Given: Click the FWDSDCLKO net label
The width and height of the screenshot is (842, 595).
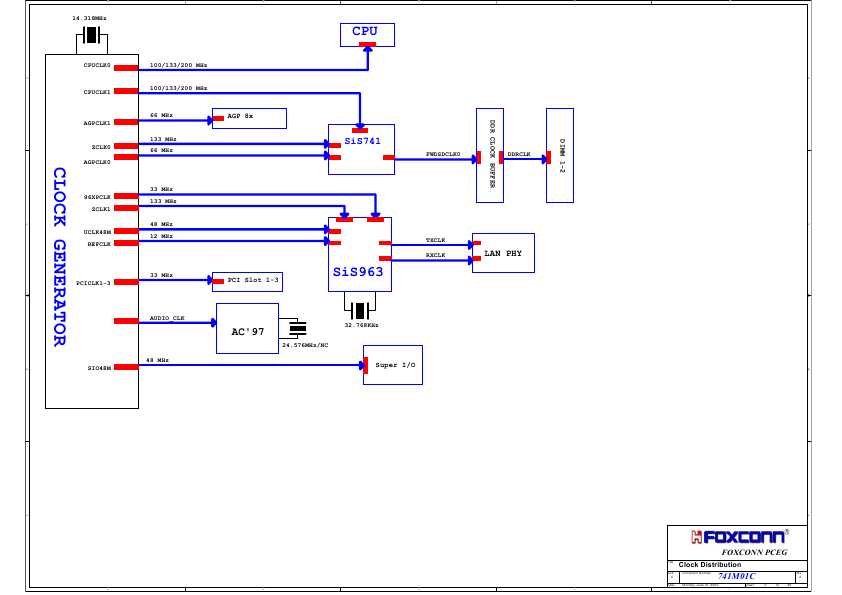Looking at the screenshot, I should pyautogui.click(x=443, y=154).
